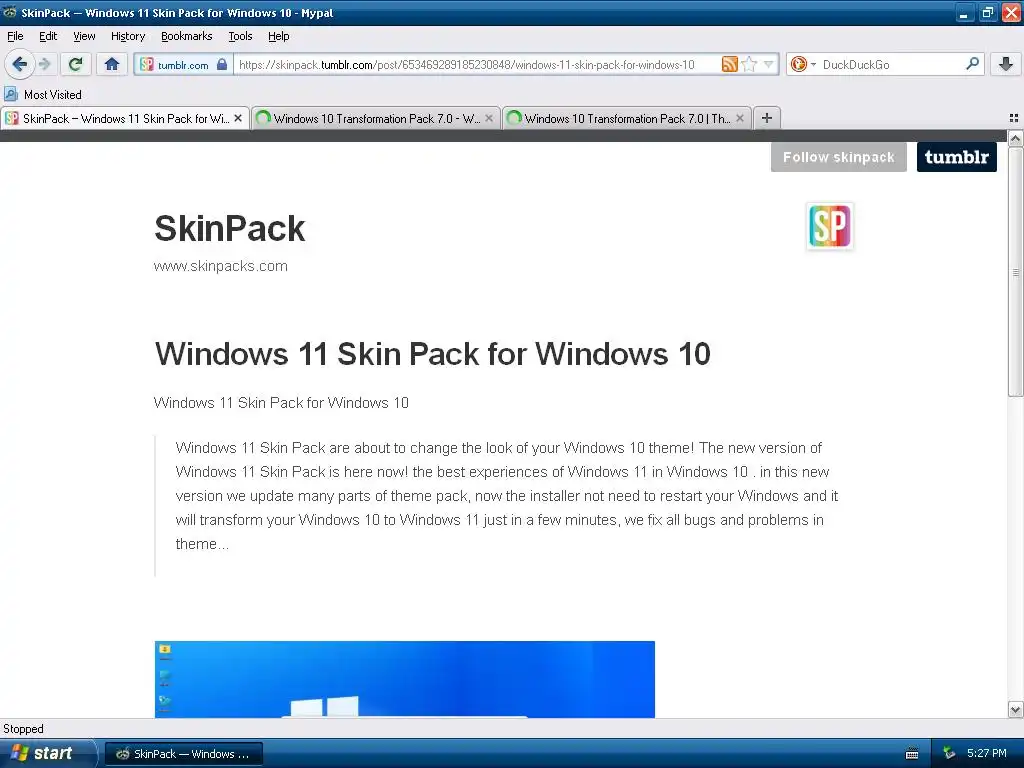
Task: Click the padlock security icon
Action: tap(222, 65)
